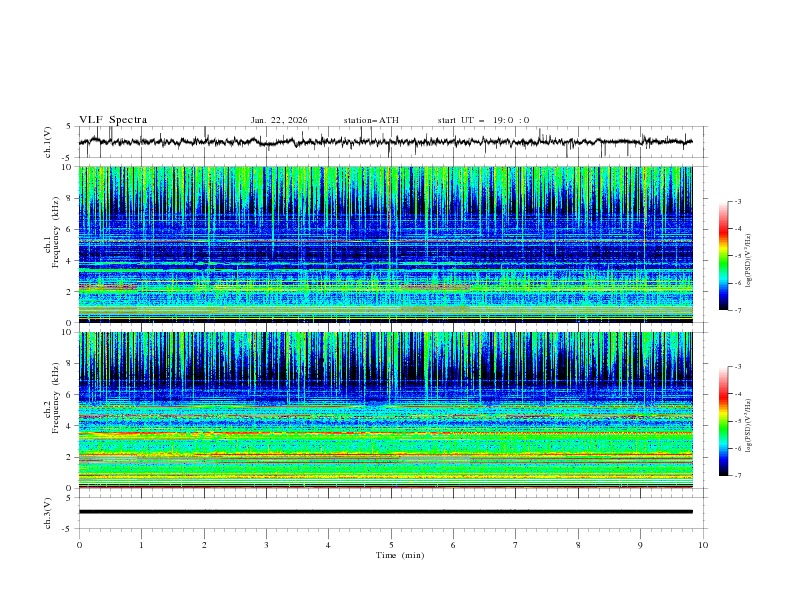792x612 pixels.
Task: Click the ch.3 flat waveform trace
Action: click(386, 512)
